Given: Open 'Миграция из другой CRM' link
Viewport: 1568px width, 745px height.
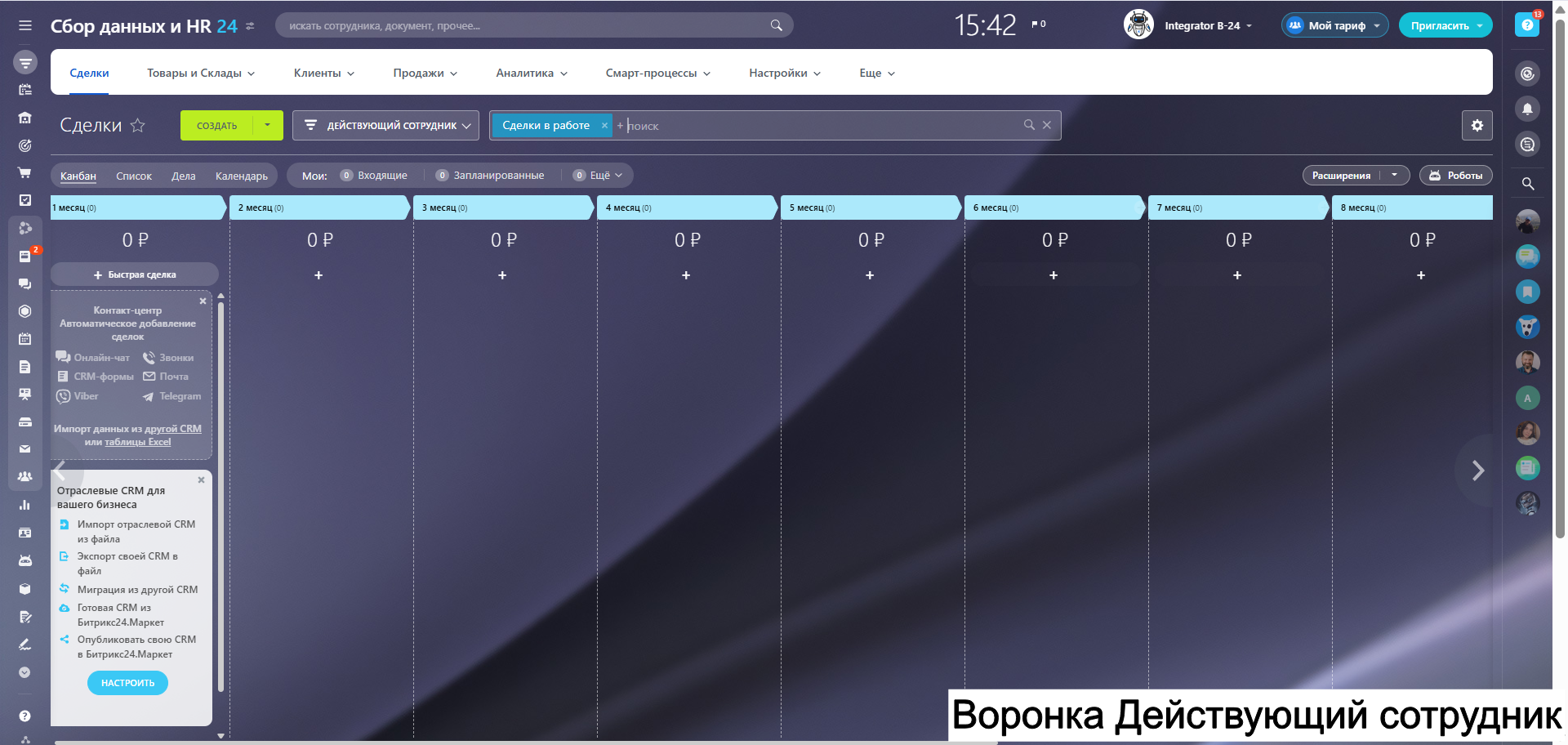Looking at the screenshot, I should tap(137, 590).
